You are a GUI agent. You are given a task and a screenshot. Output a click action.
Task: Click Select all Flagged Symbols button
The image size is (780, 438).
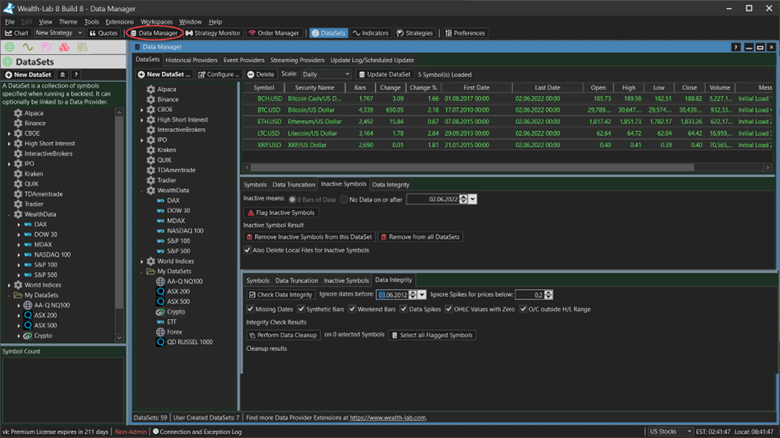(433, 335)
